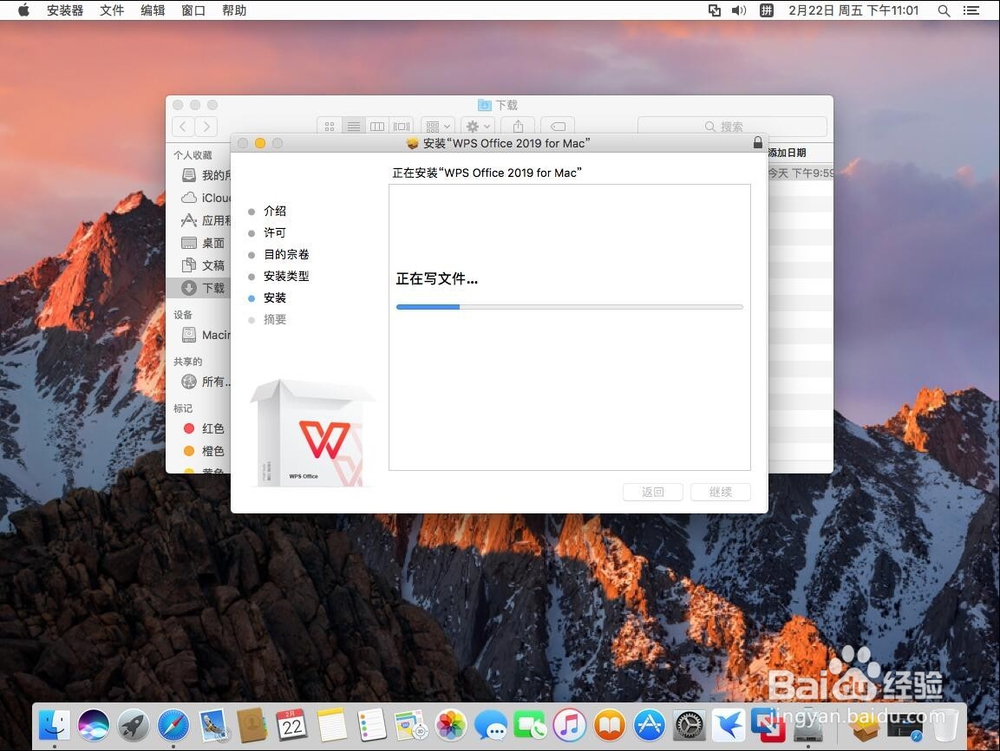Screen dimensions: 1000x751
Task: Click the volume icon in menu bar
Action: click(x=739, y=10)
